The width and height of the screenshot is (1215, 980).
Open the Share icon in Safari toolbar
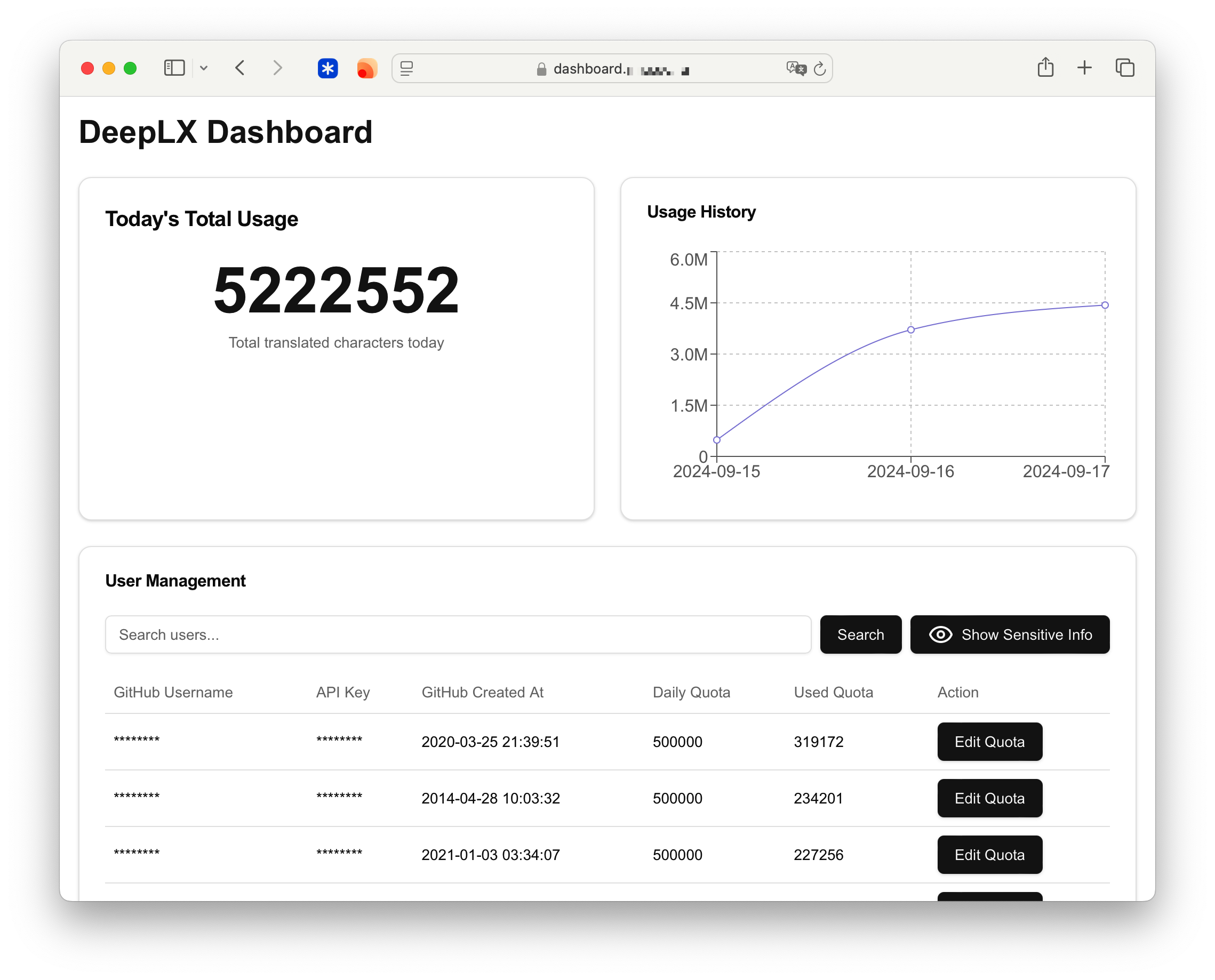1045,67
